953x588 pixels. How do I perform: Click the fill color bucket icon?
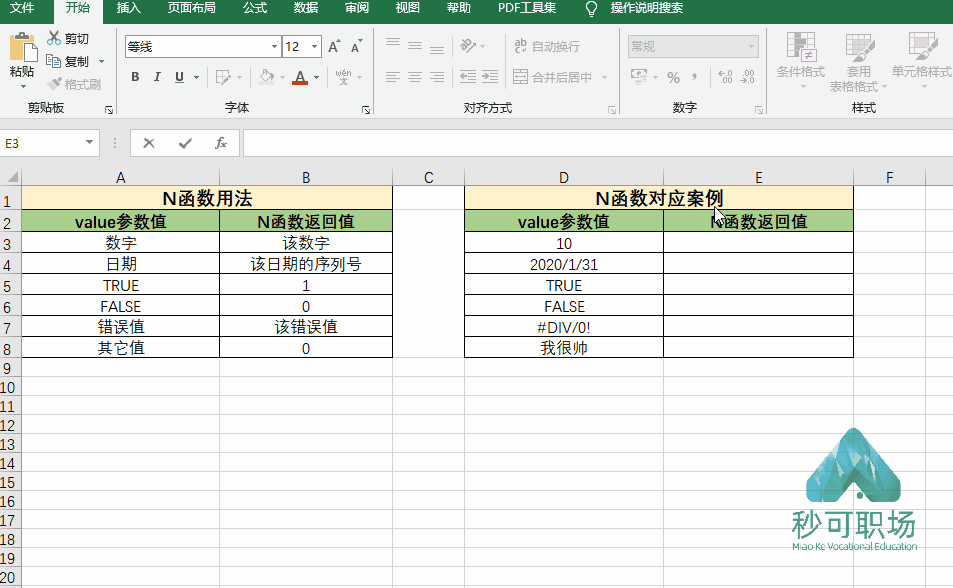point(266,77)
